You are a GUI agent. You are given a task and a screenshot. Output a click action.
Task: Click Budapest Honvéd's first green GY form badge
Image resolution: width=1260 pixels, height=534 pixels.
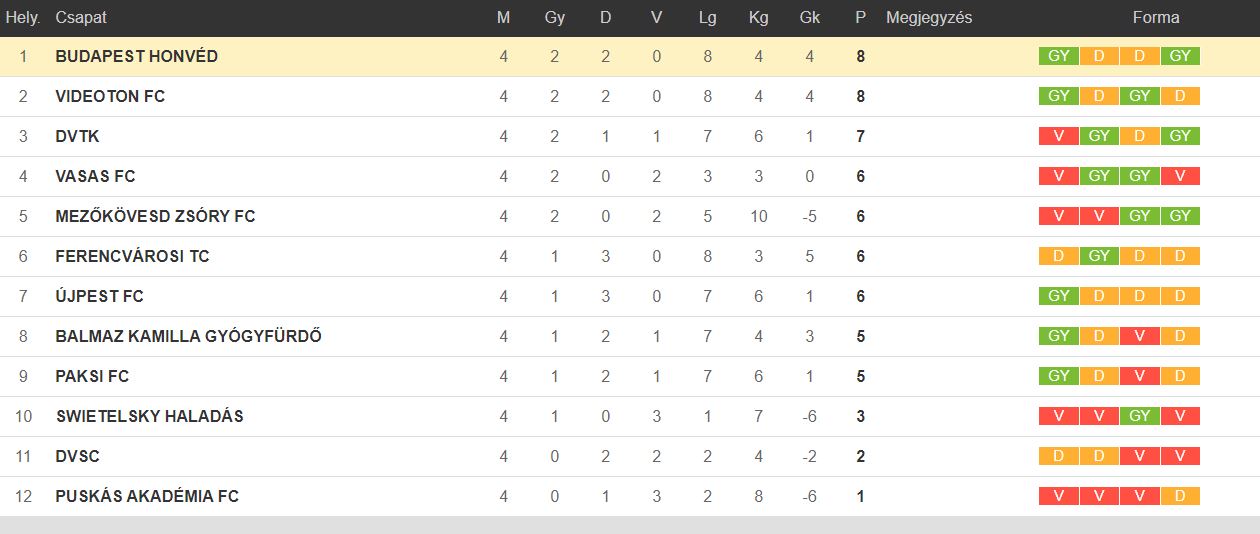pos(1058,56)
